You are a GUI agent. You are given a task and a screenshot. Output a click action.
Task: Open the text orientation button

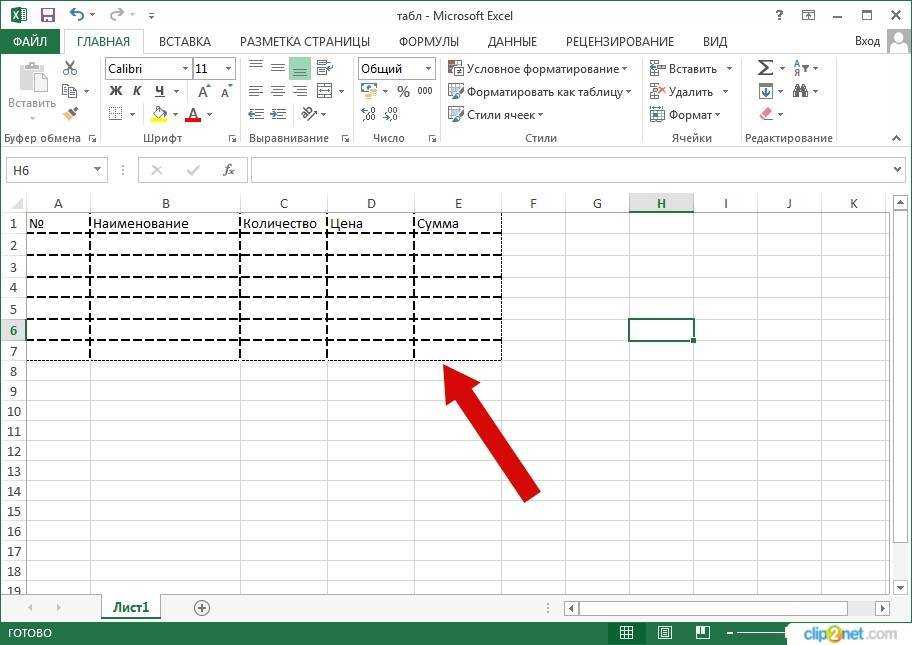click(309, 113)
